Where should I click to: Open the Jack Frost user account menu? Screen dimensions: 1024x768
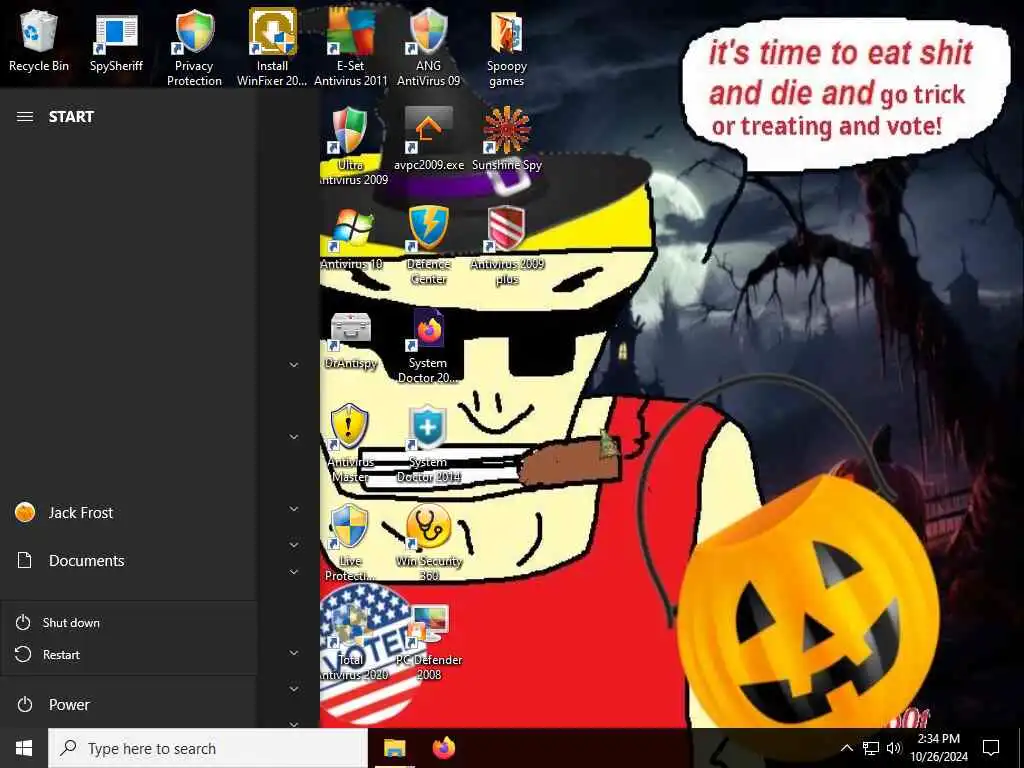click(128, 513)
